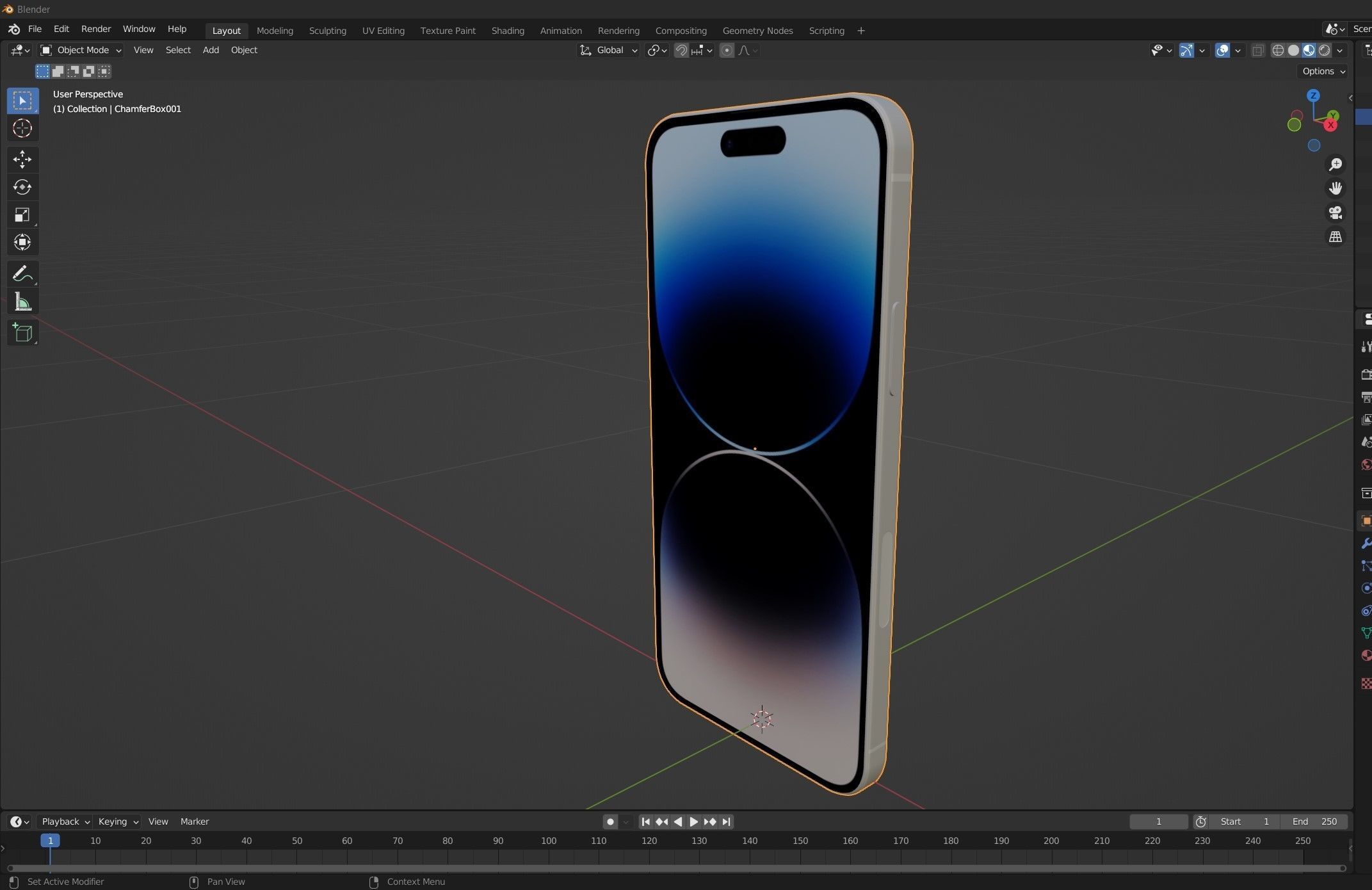Viewport: 1372px width, 890px height.
Task: Activate the Measure ruler tool
Action: [22, 302]
